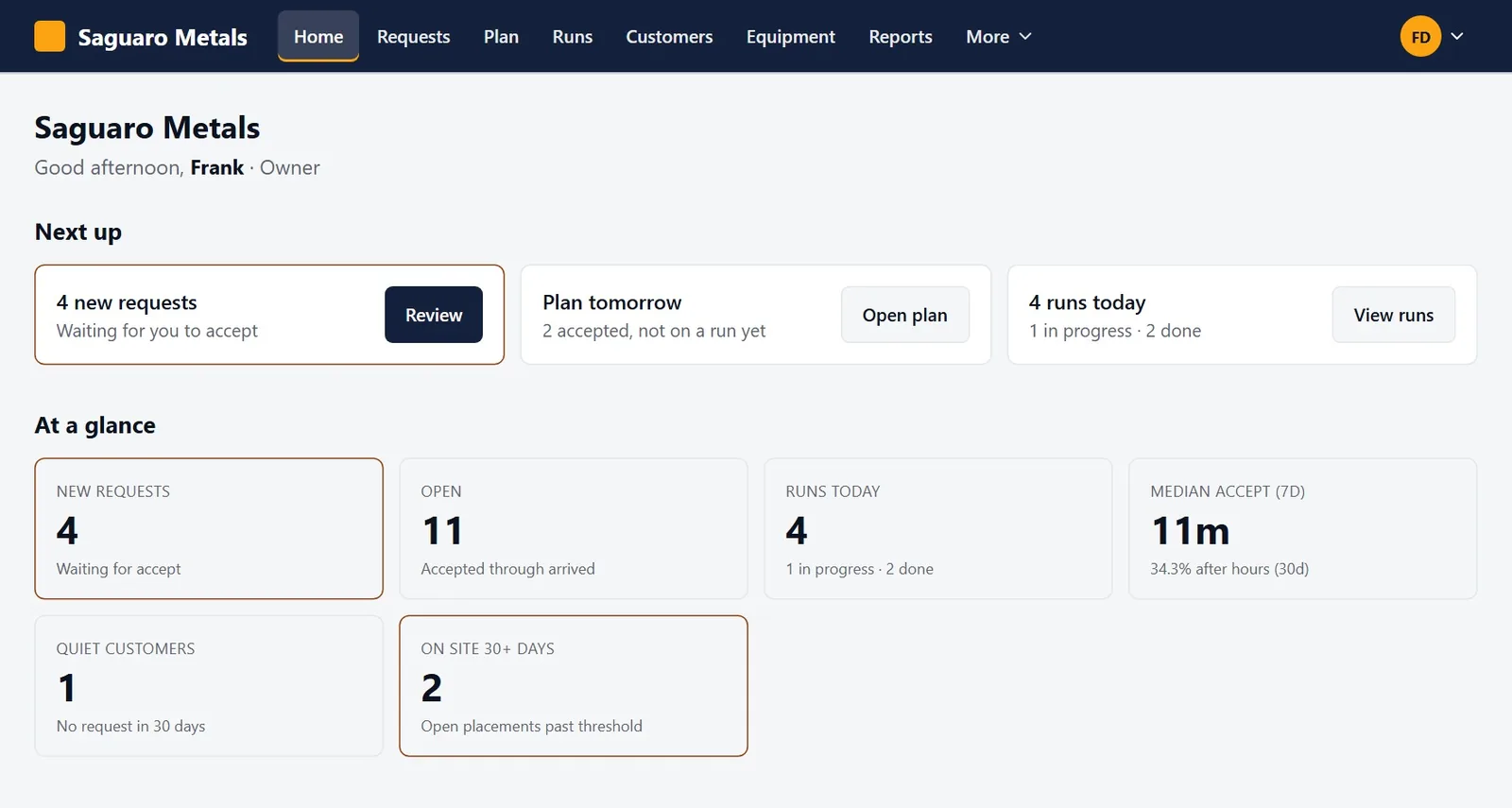Open the On Site 30+ Days card

click(574, 686)
